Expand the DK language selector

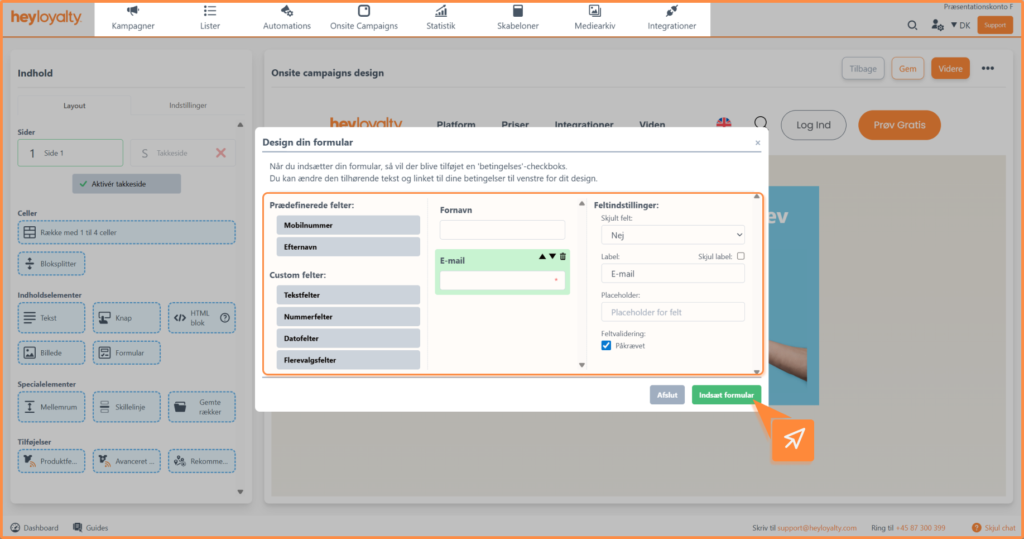point(960,25)
